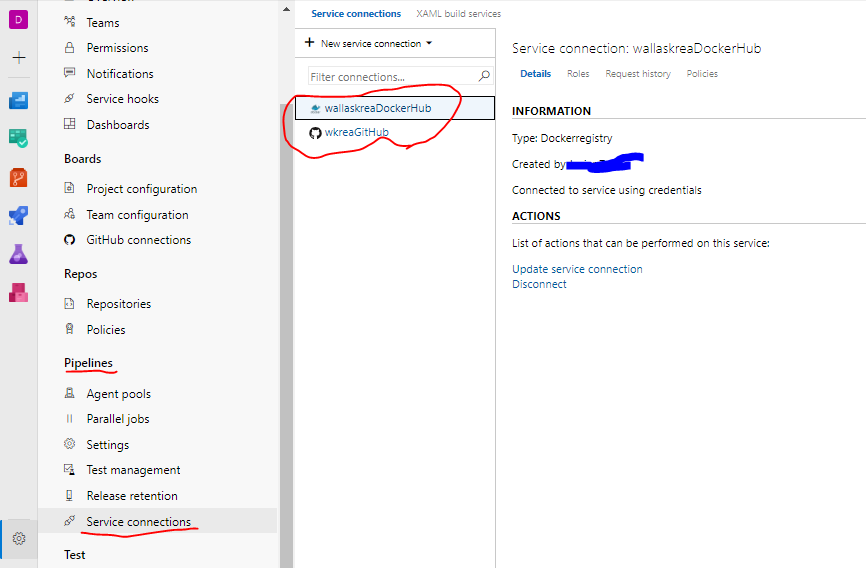Click the Project settings gear icon

point(19,538)
